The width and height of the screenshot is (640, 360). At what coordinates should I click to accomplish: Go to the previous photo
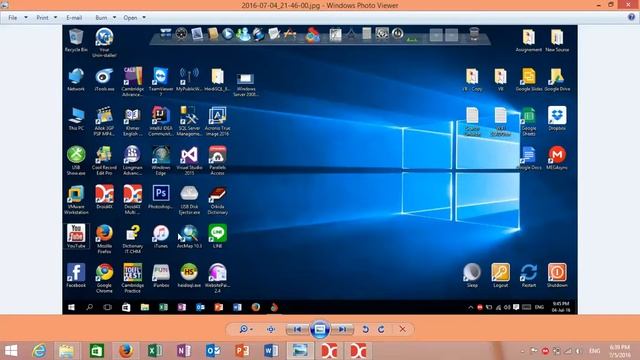pyautogui.click(x=298, y=329)
